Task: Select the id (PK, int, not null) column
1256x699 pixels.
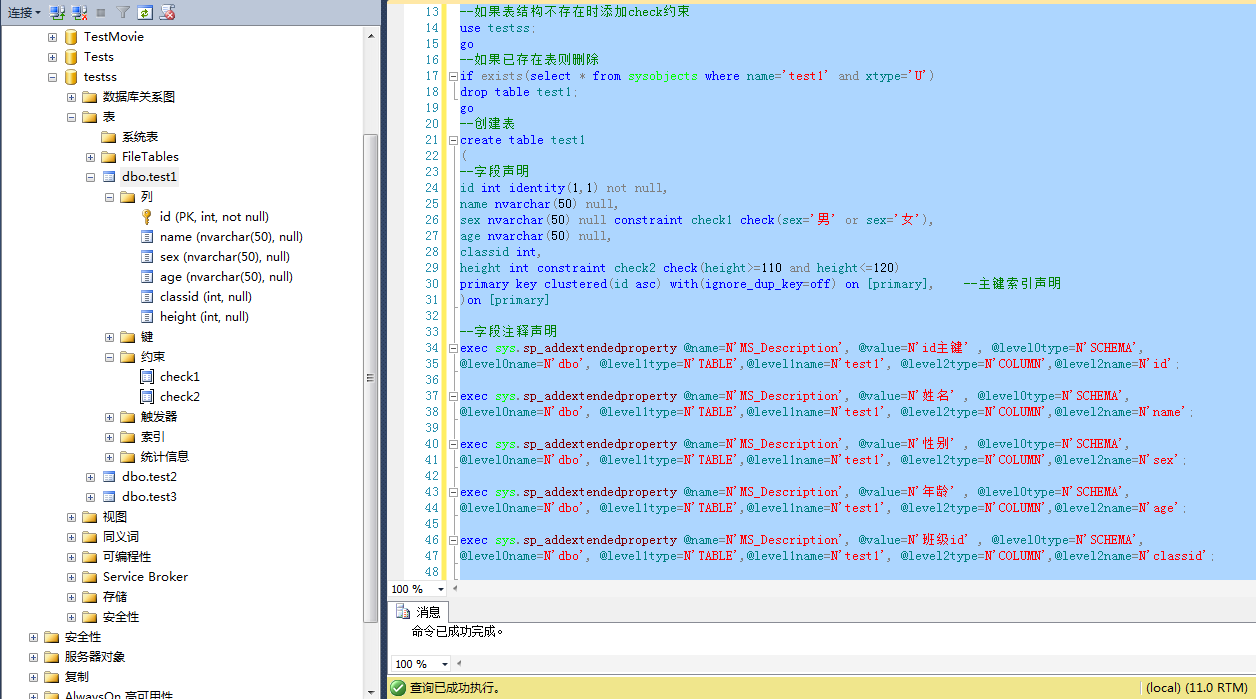Action: point(214,217)
